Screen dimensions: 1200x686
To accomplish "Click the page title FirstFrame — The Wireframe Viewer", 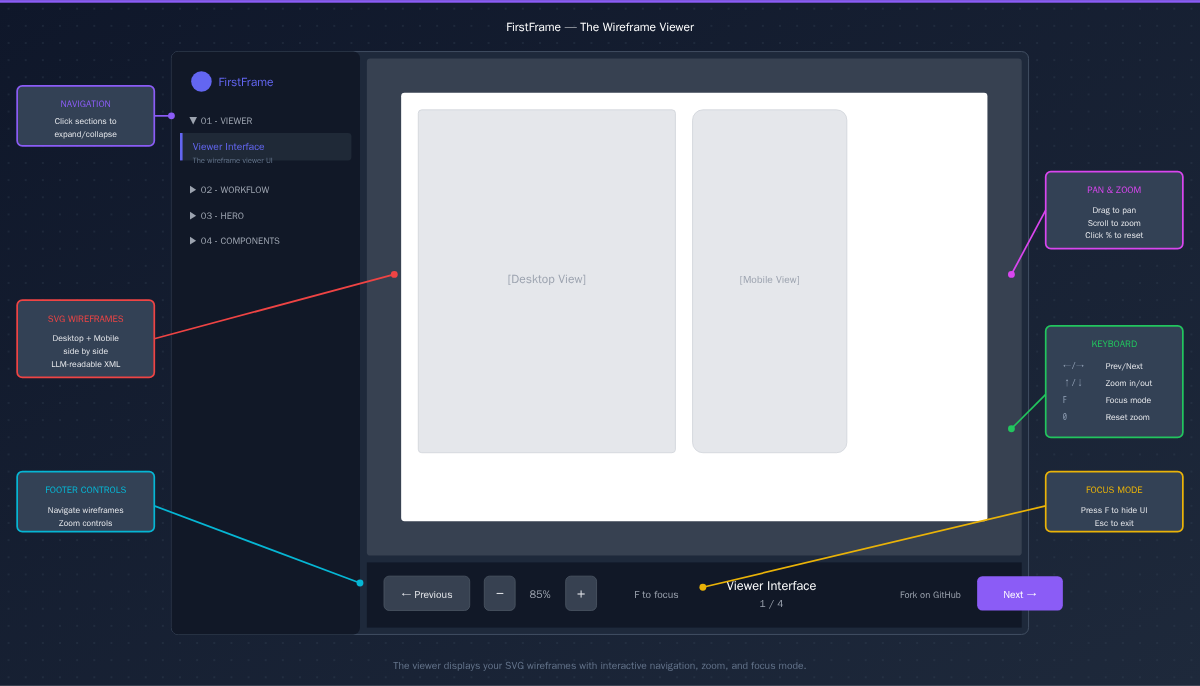I will click(600, 27).
